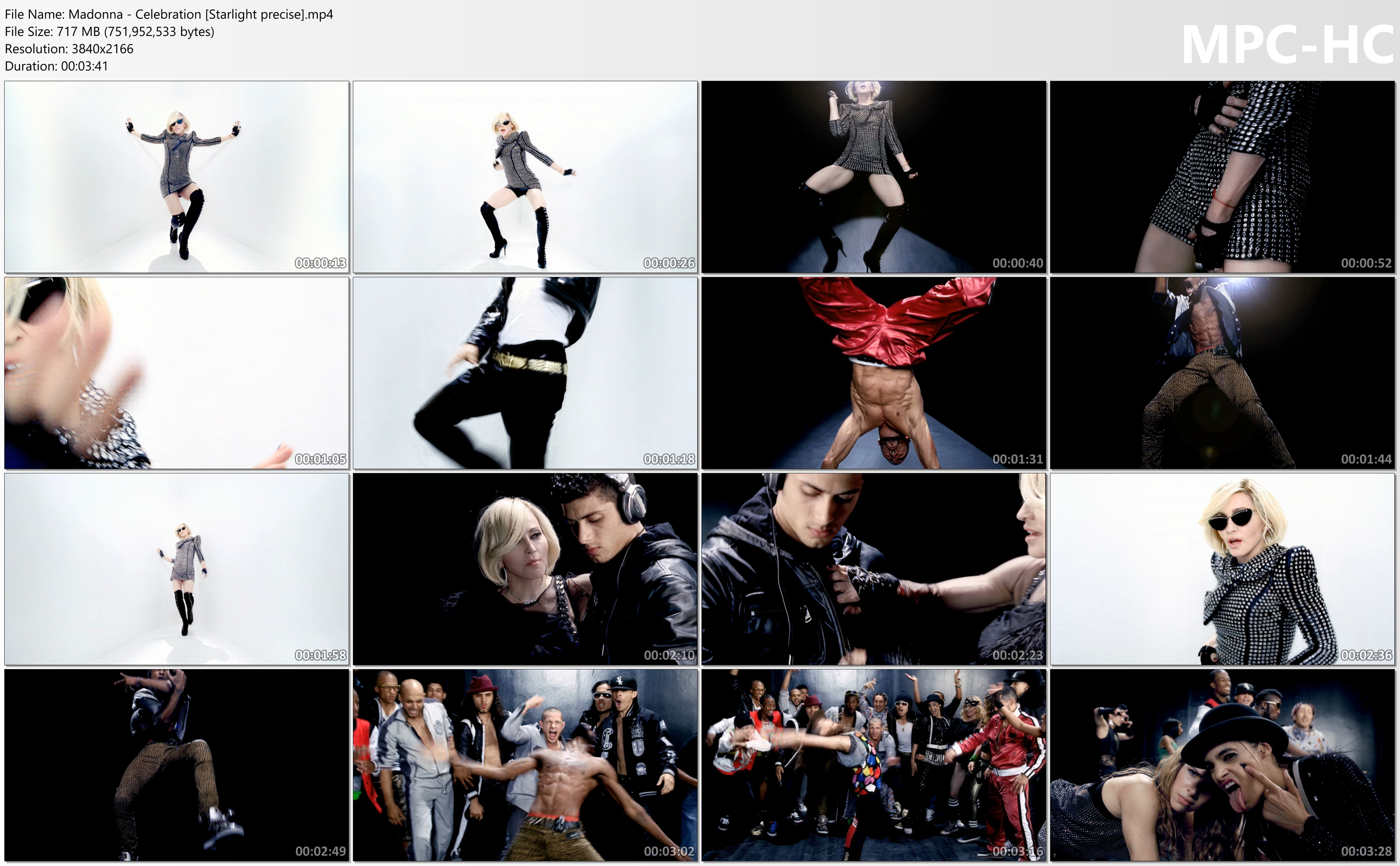Open the thumbnail stamped 00:01:31

pos(874,373)
